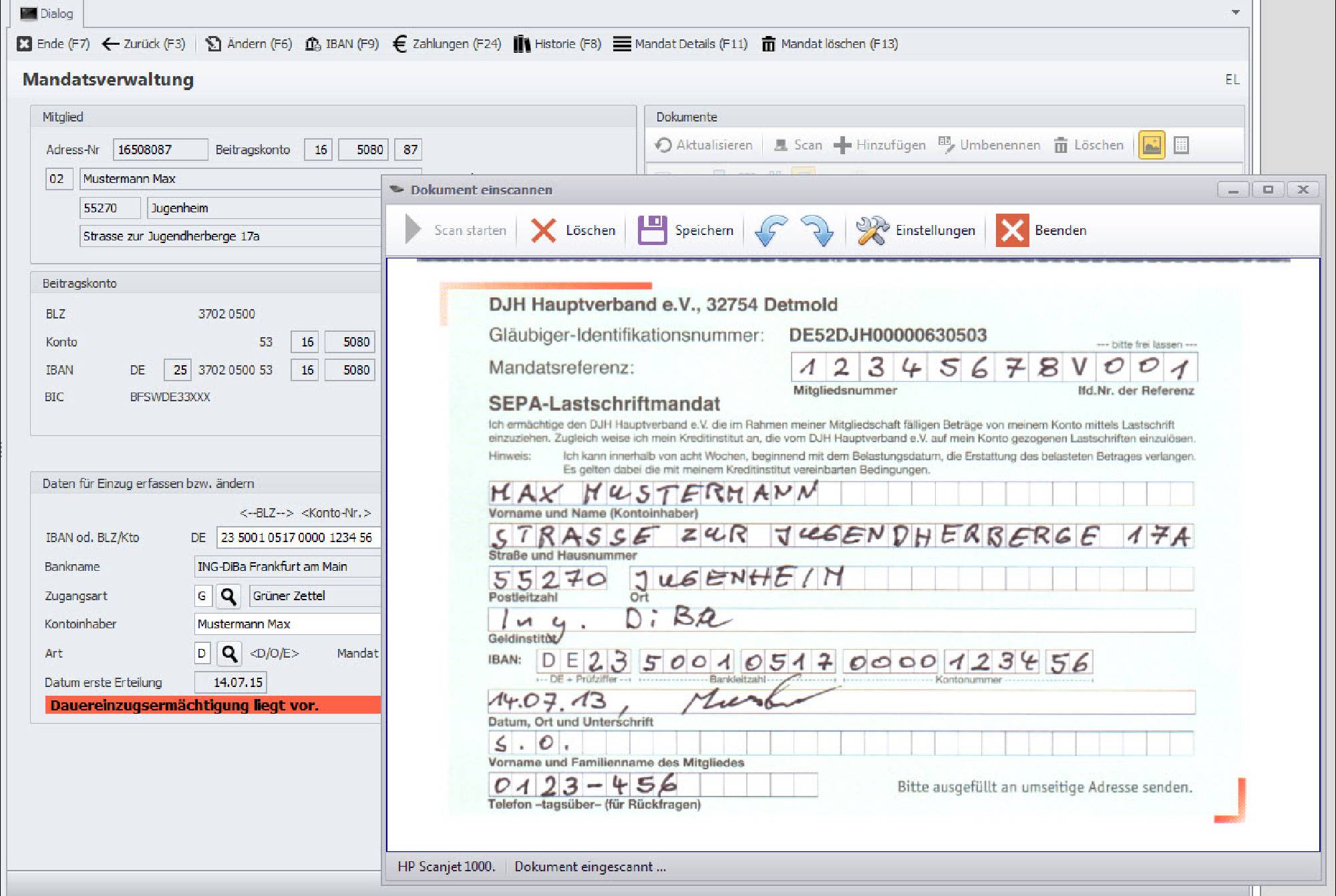This screenshot has width=1336, height=896.
Task: Close the Dokument einscannen dialog window
Action: [1303, 190]
